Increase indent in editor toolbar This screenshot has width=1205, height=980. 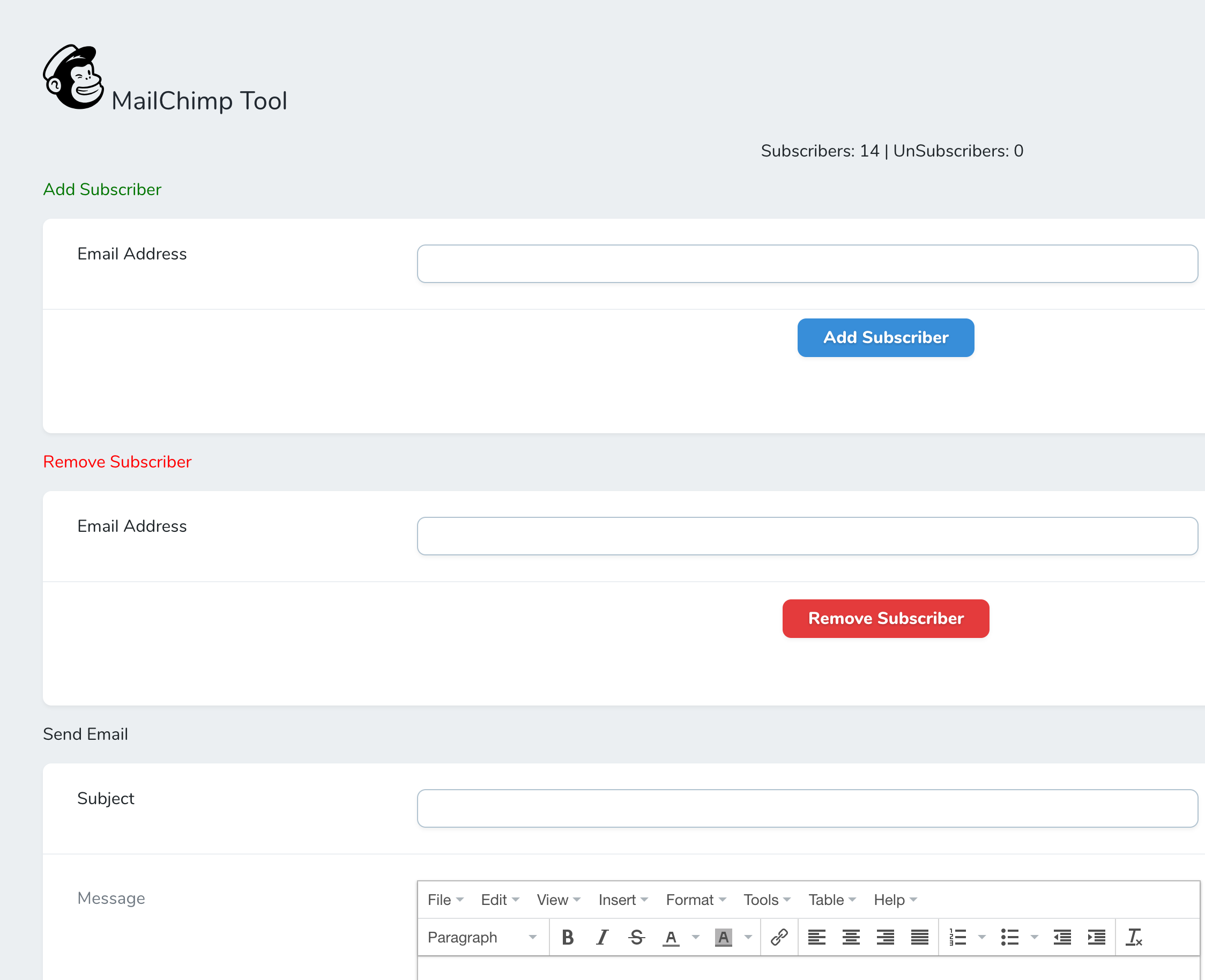point(1096,938)
